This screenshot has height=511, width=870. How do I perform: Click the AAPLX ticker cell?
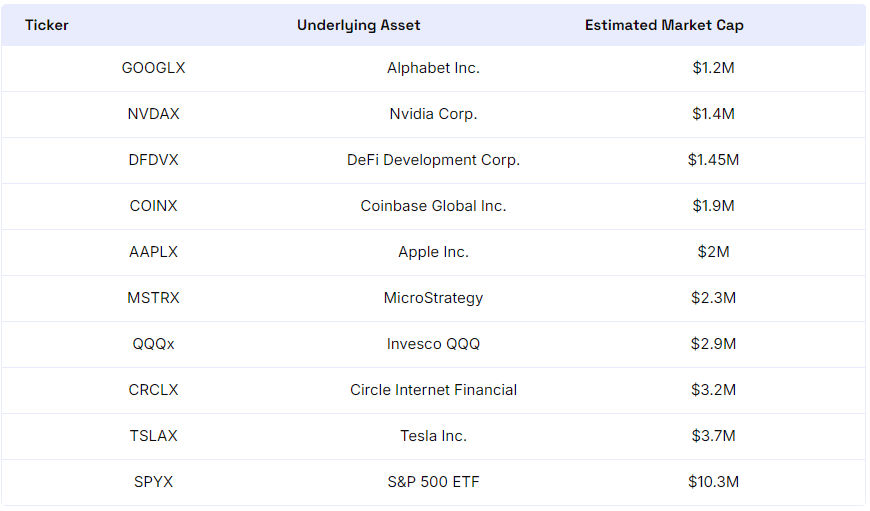[153, 252]
